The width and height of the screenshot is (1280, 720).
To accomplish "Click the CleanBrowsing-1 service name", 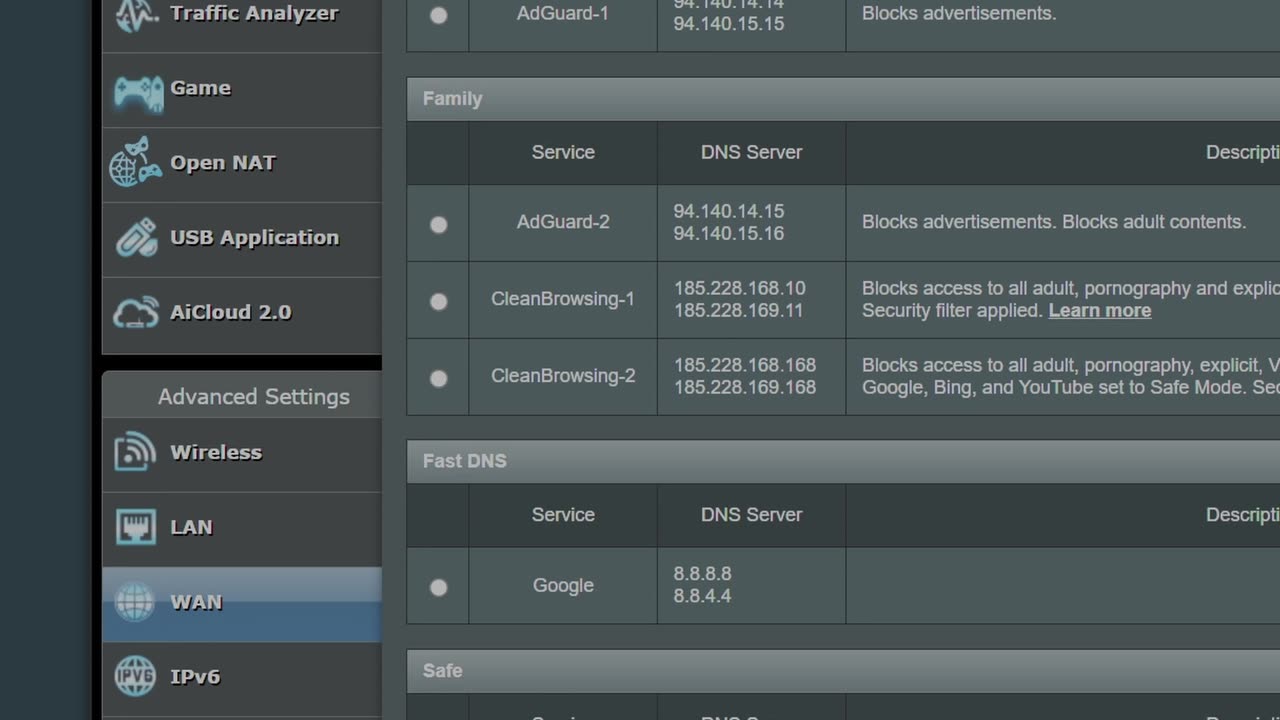I will pyautogui.click(x=563, y=299).
